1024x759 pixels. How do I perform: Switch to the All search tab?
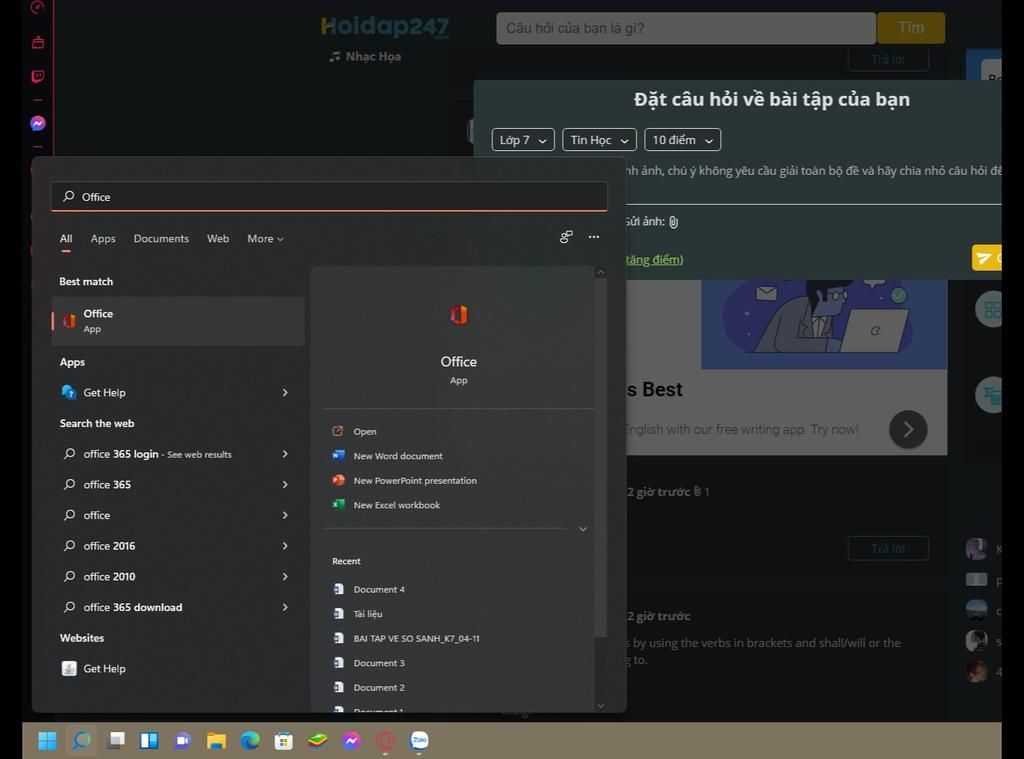point(66,239)
